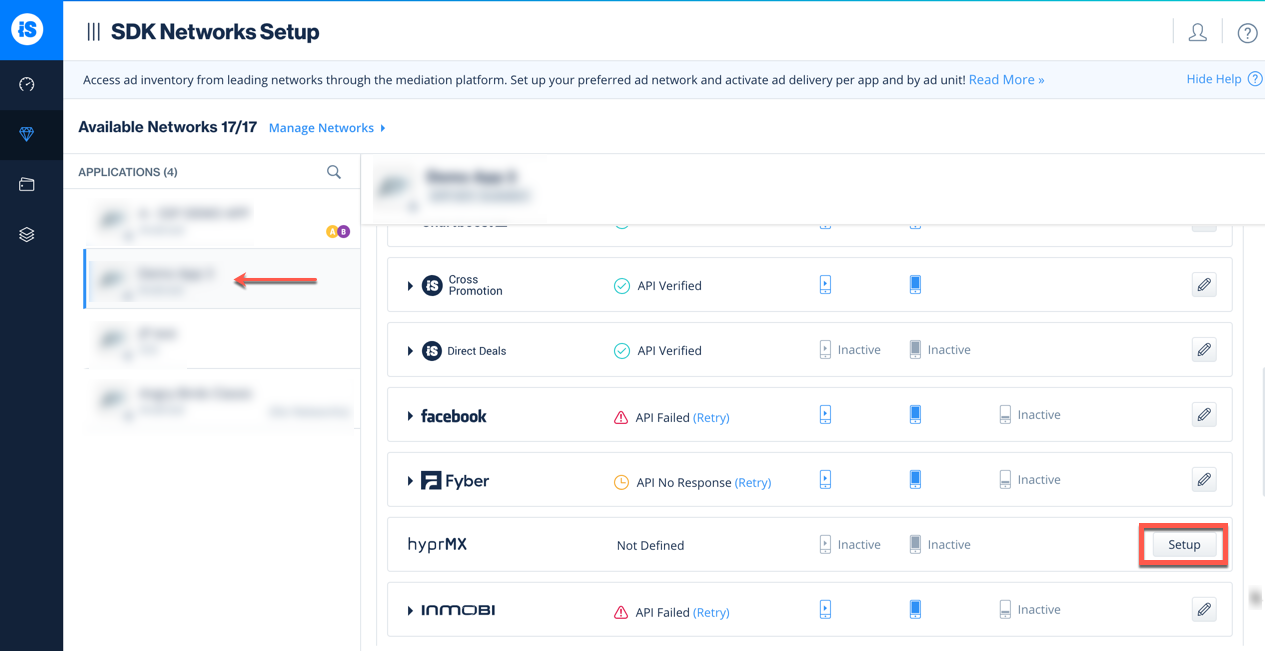Open the dashboard gauge icon in sidebar
1265x651 pixels.
coord(27,85)
